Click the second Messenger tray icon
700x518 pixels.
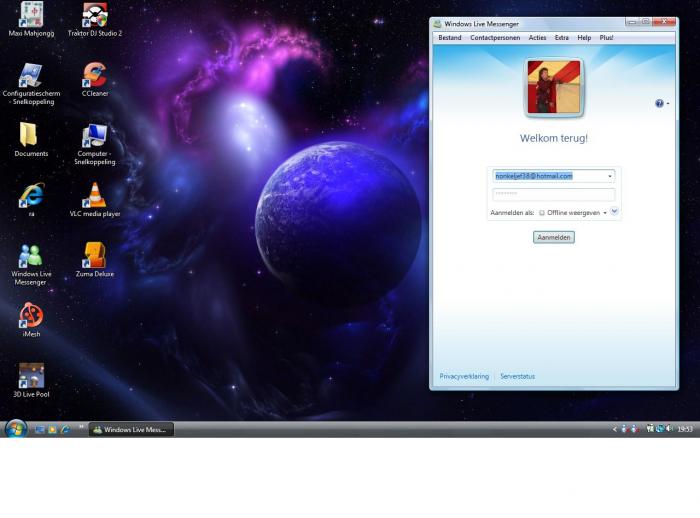pos(634,429)
